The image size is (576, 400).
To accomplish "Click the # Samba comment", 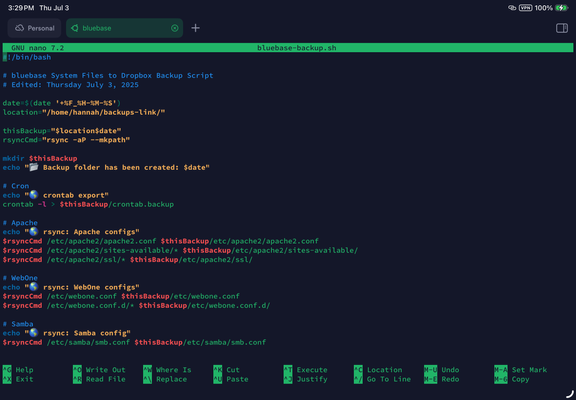I will point(18,324).
